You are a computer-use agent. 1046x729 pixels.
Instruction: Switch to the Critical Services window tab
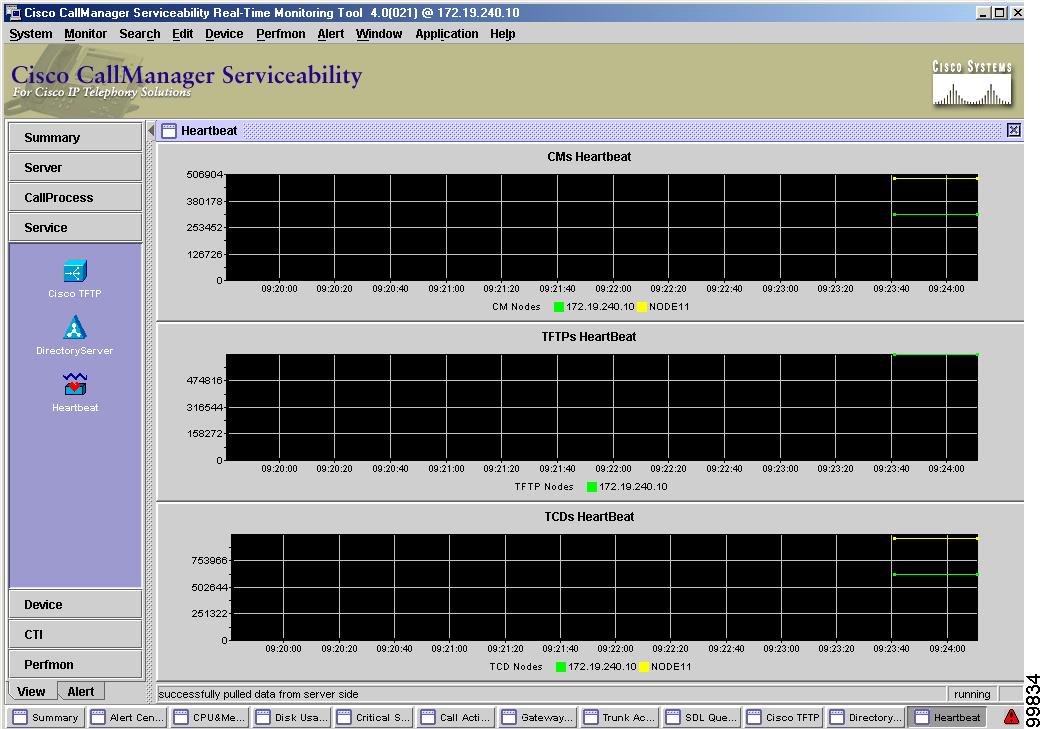point(374,717)
